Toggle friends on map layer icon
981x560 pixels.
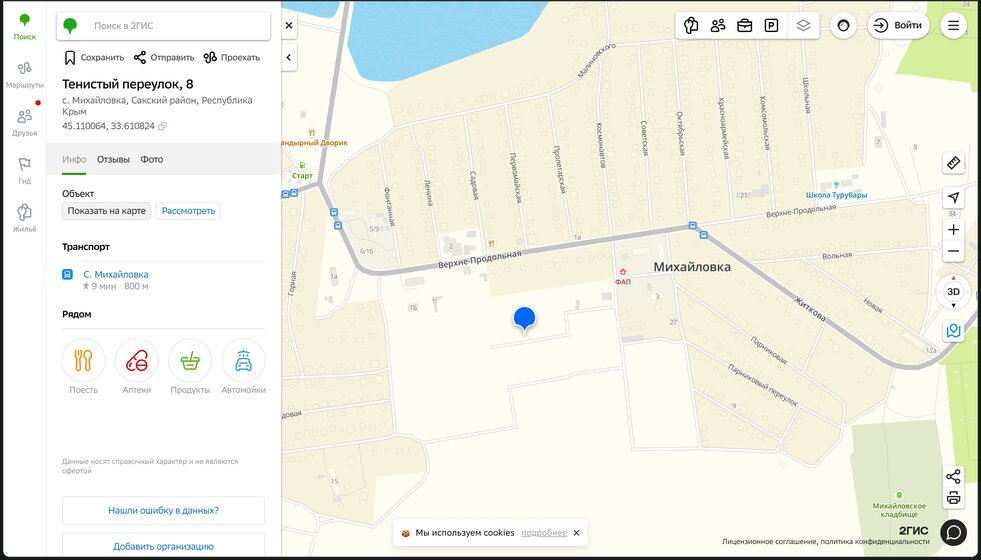pyautogui.click(x=718, y=26)
